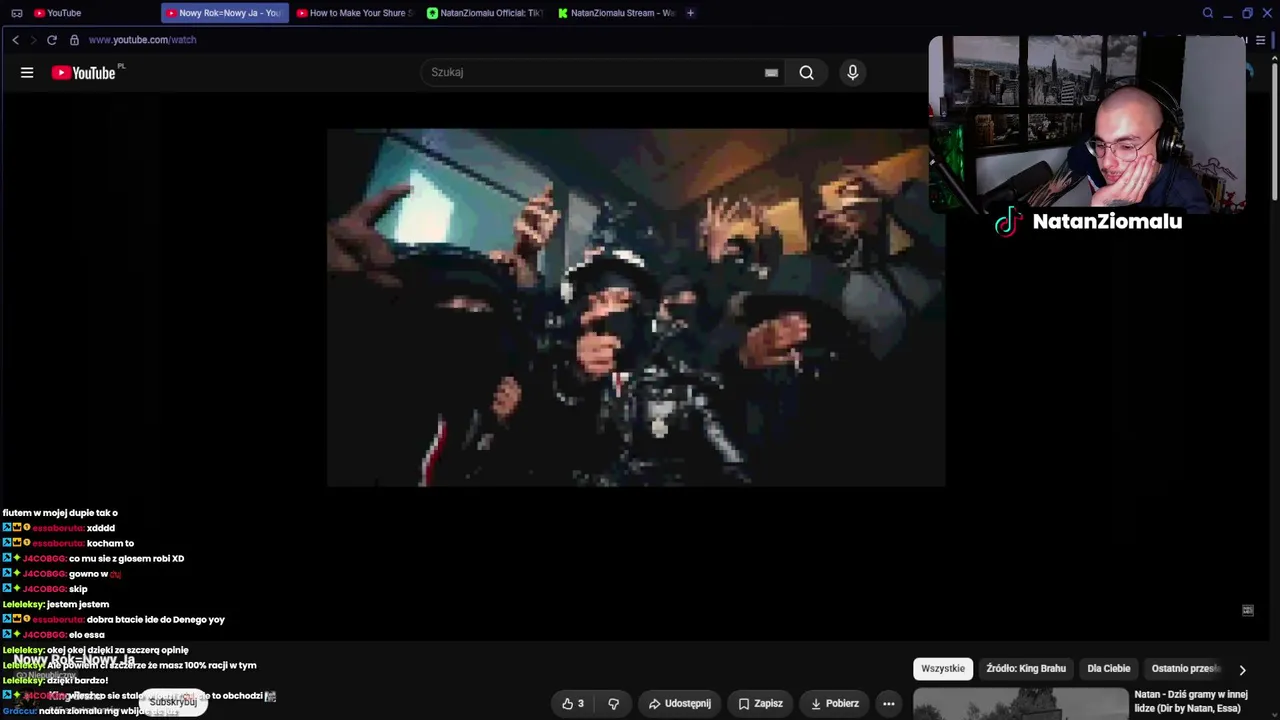
Task: Open the YouTube hamburger guide menu
Action: [x=27, y=72]
